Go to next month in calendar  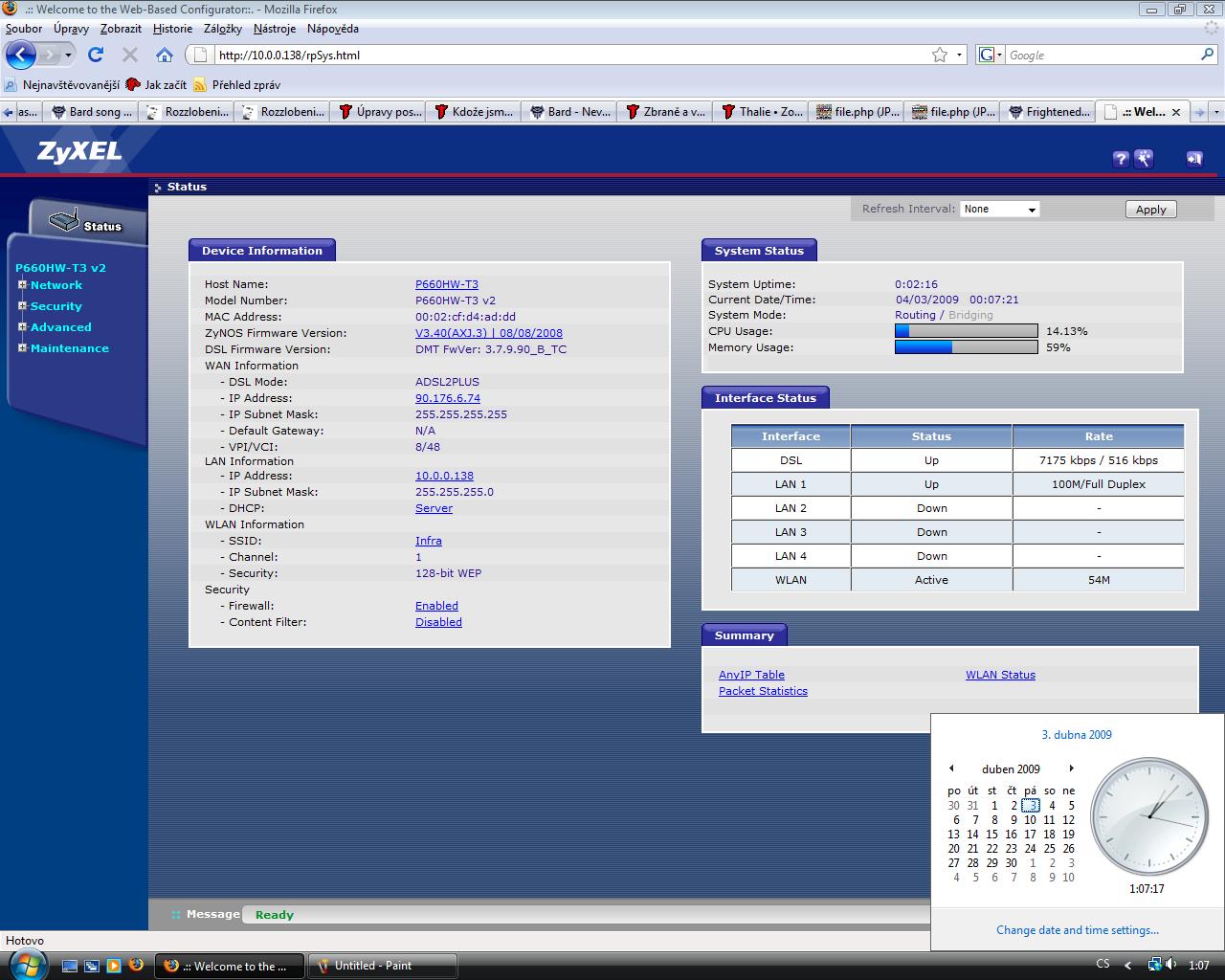(x=1071, y=768)
